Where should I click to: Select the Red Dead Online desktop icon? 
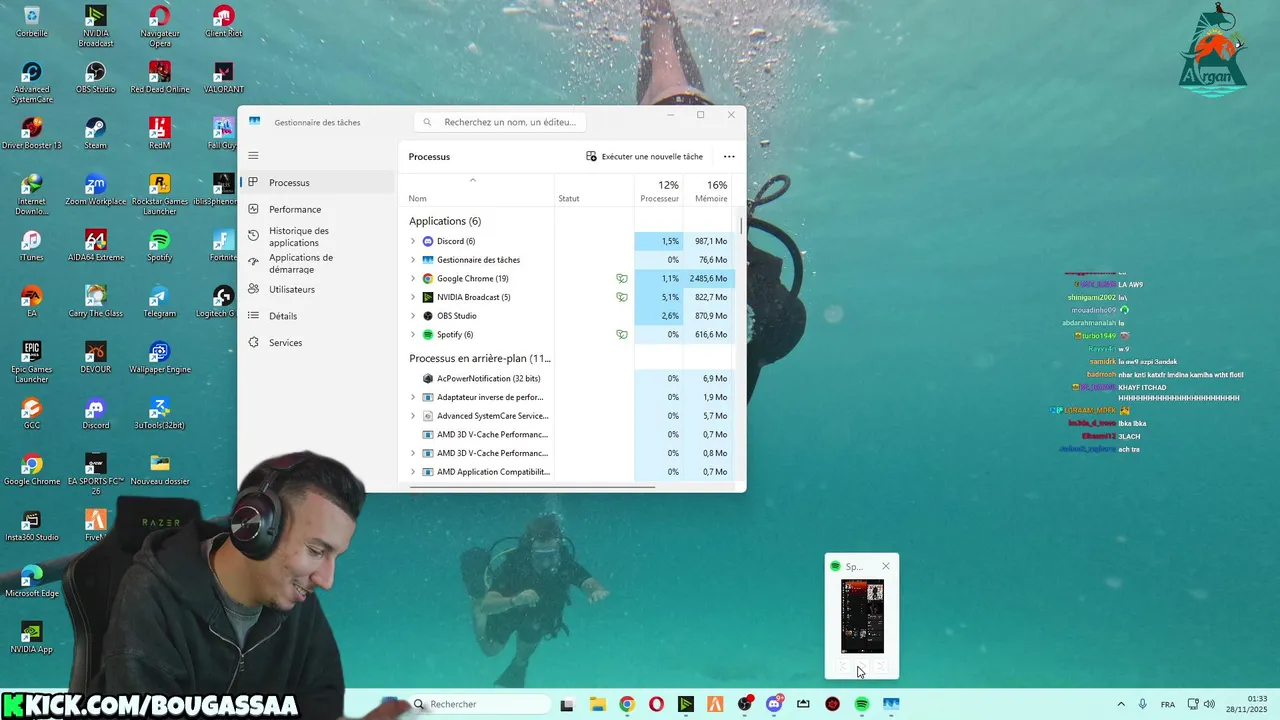[x=159, y=77]
